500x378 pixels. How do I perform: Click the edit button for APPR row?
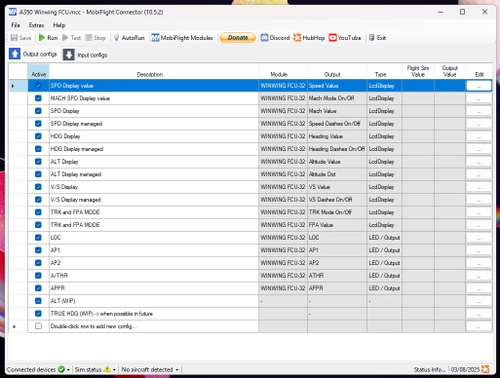[x=479, y=288]
